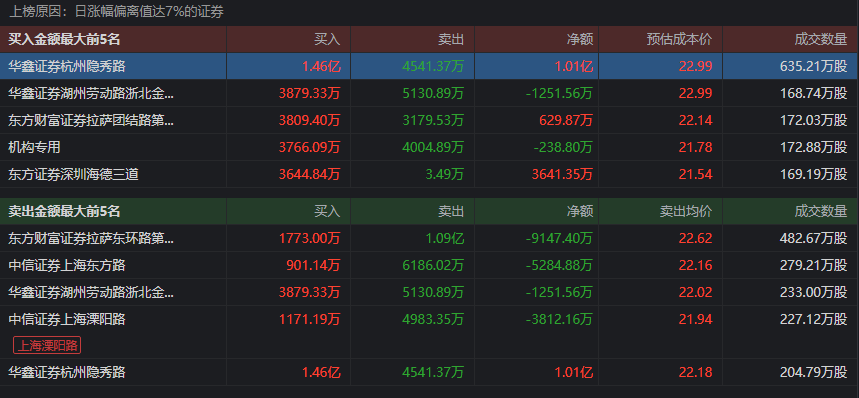Click buy amount 3809.40万
Image resolution: width=859 pixels, height=398 pixels.
(310, 120)
